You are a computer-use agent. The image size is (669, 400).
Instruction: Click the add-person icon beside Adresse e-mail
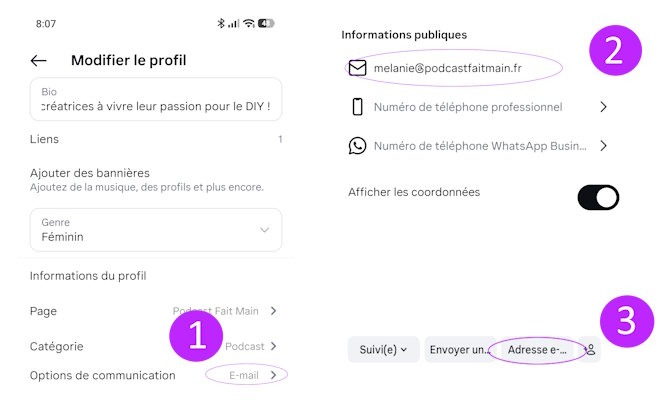click(x=590, y=350)
